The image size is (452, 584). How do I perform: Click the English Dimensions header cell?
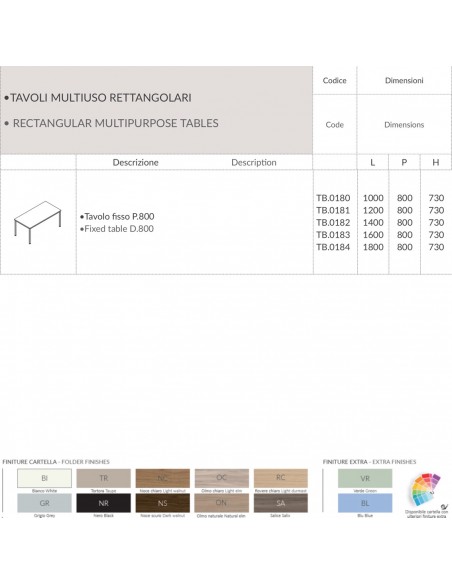(x=404, y=125)
